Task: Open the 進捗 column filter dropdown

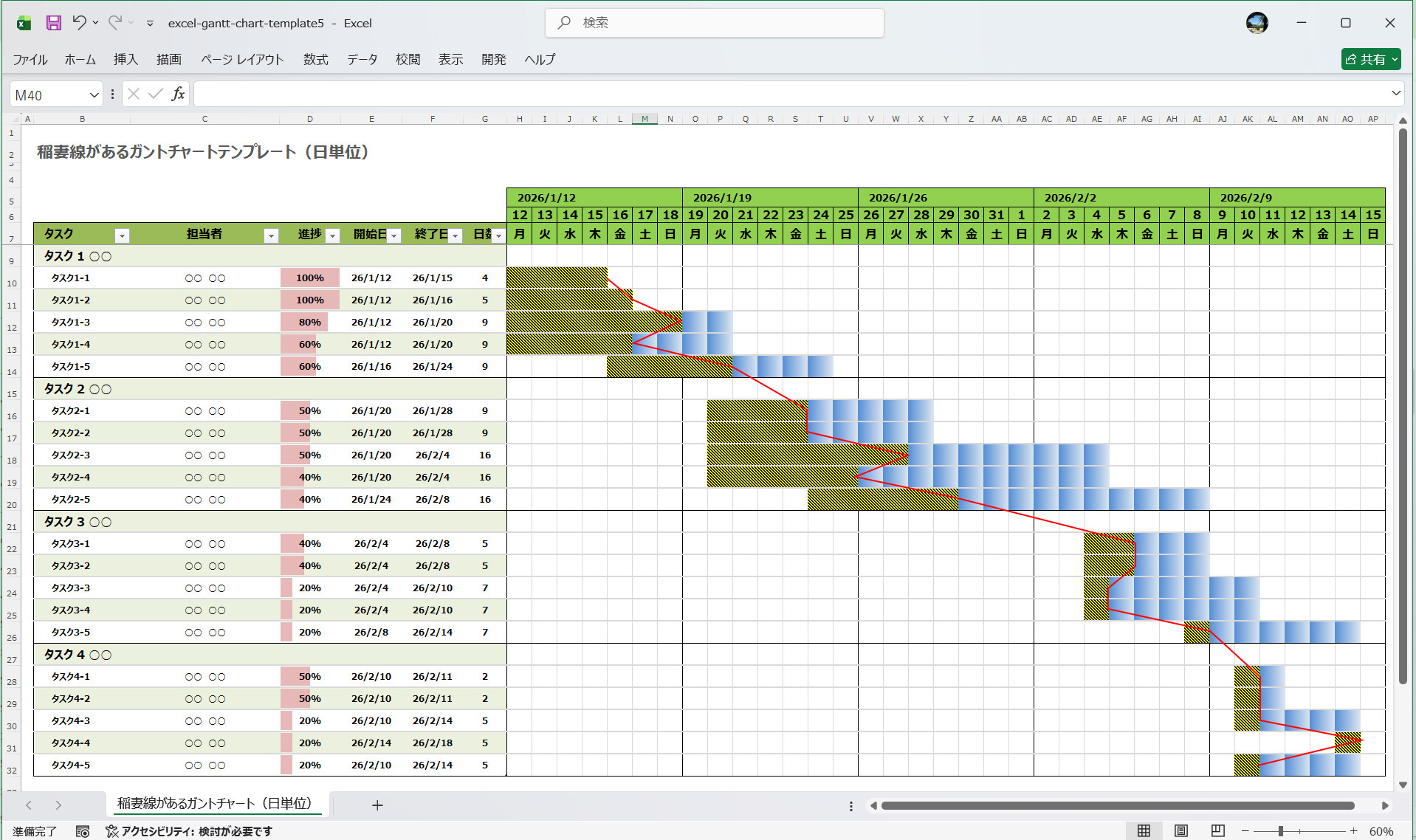Action: (x=333, y=235)
